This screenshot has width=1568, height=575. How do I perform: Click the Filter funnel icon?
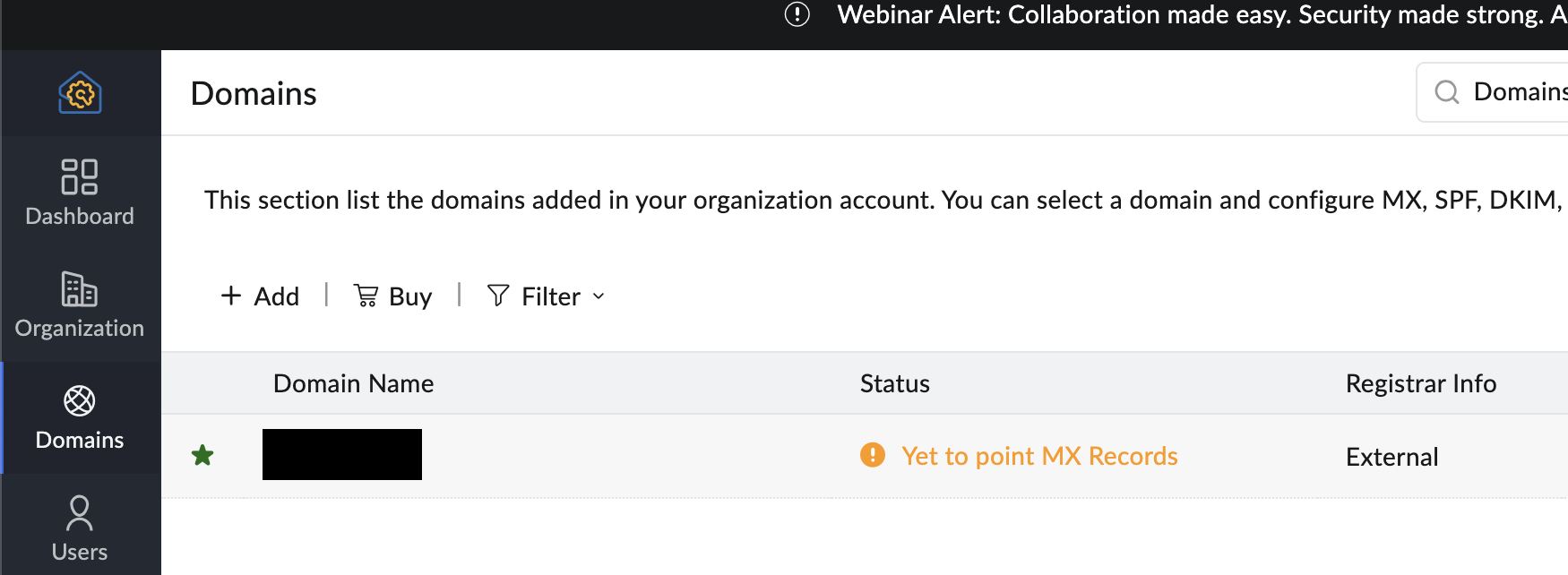point(498,295)
